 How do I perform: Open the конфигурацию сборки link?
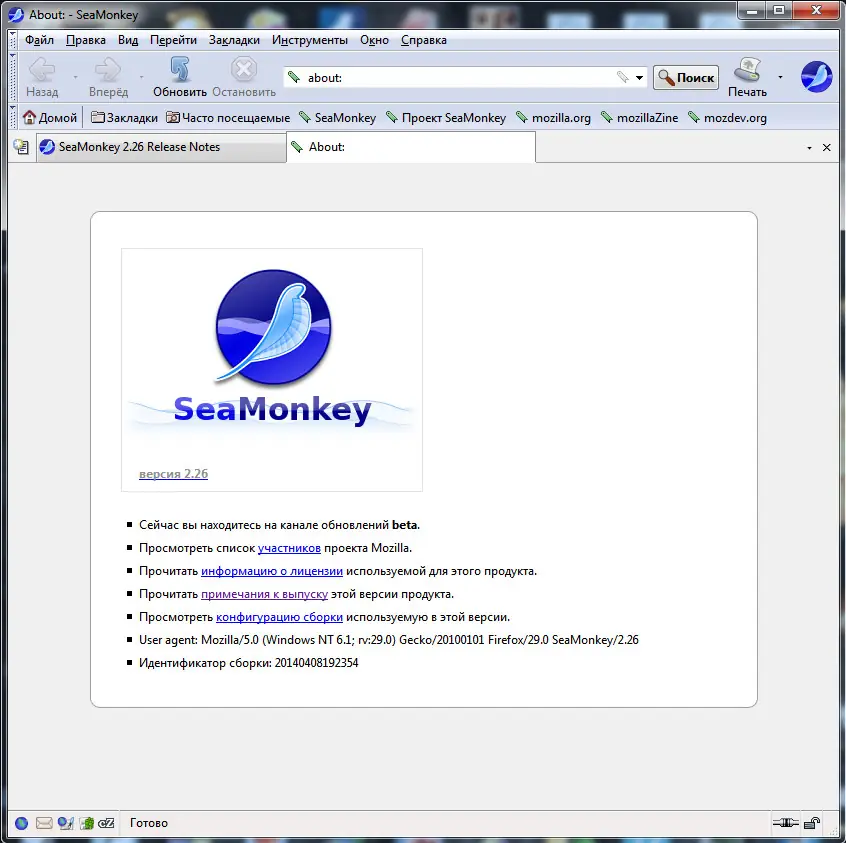click(x=279, y=617)
